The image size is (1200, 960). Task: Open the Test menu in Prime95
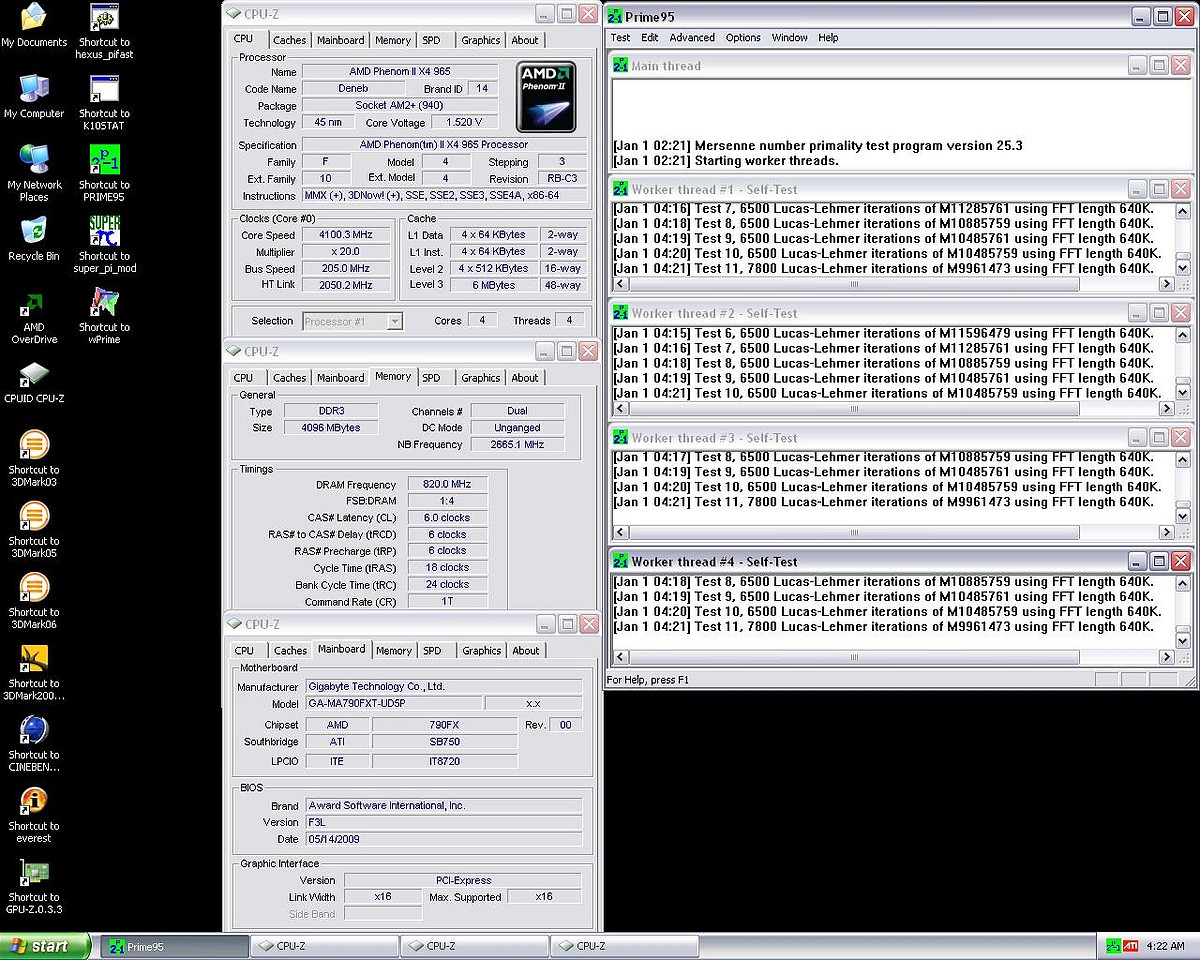[x=621, y=38]
